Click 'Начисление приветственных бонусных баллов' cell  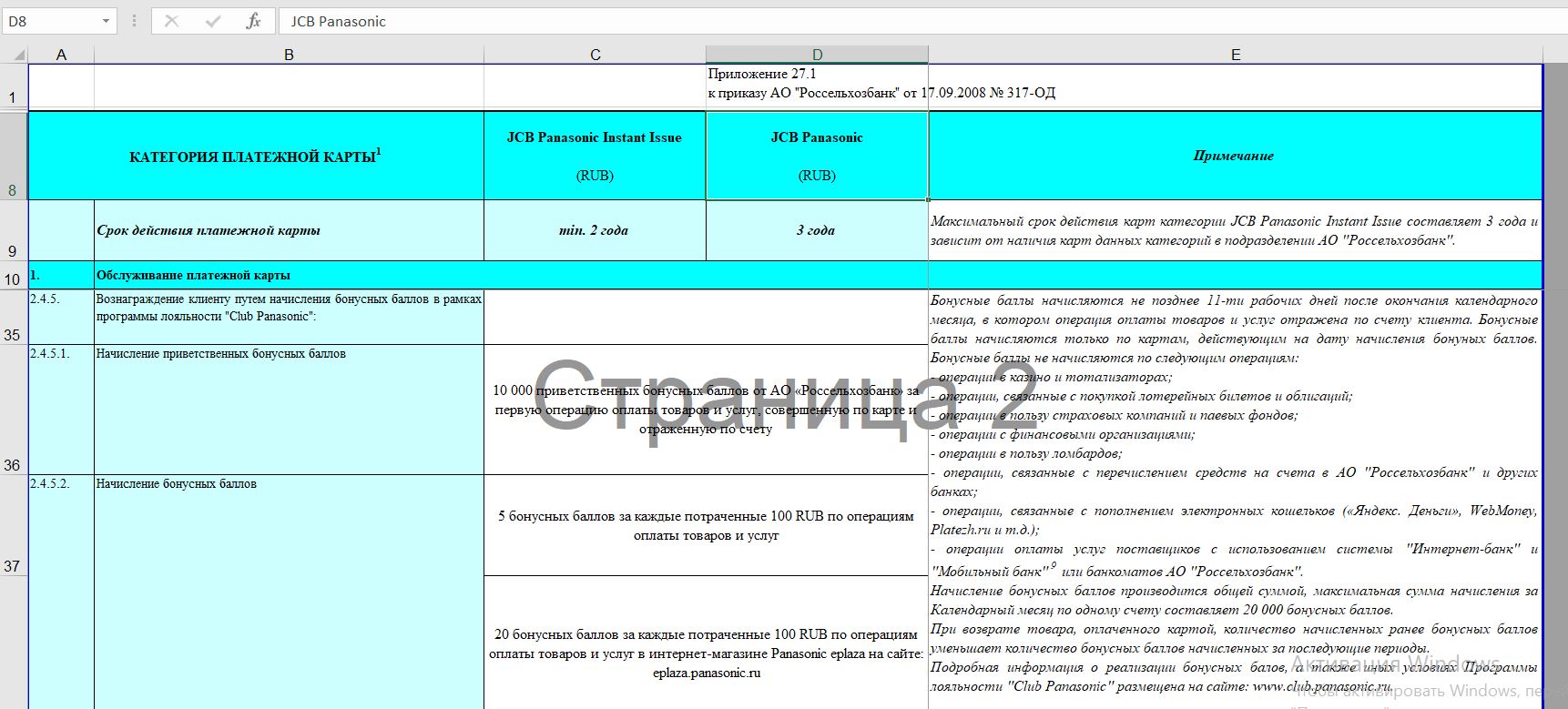coord(289,410)
